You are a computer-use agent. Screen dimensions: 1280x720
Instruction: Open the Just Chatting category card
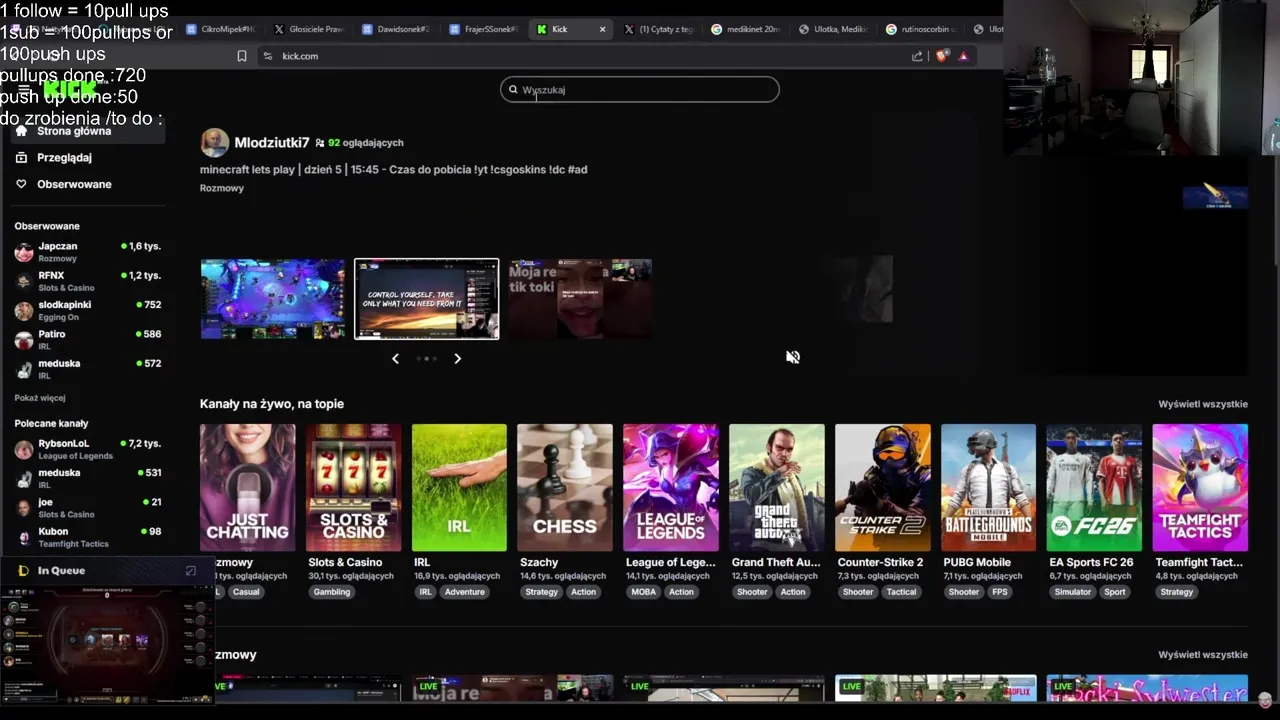[248, 488]
